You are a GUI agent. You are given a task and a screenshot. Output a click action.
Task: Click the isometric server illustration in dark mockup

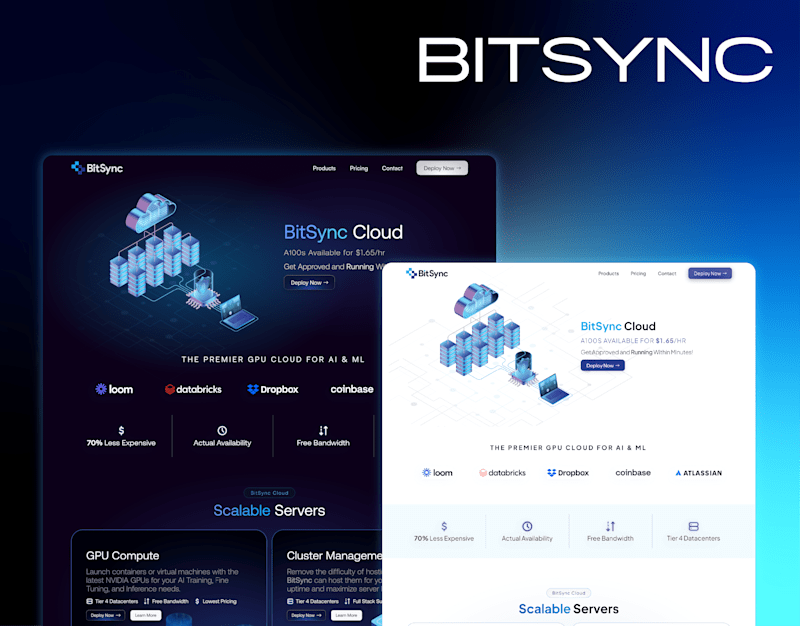[x=184, y=262]
